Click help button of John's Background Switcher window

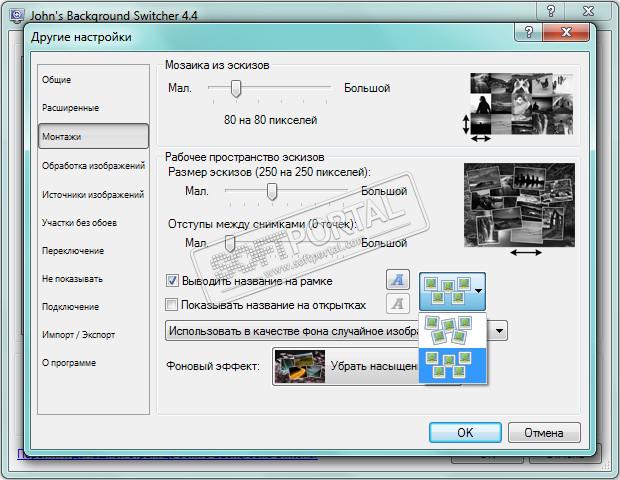551,11
